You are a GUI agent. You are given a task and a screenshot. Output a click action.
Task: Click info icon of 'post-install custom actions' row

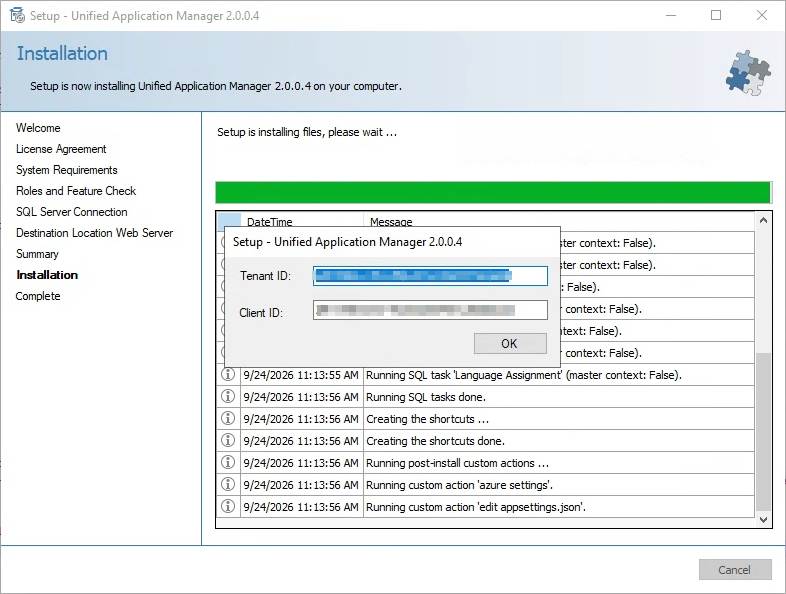pyautogui.click(x=228, y=462)
